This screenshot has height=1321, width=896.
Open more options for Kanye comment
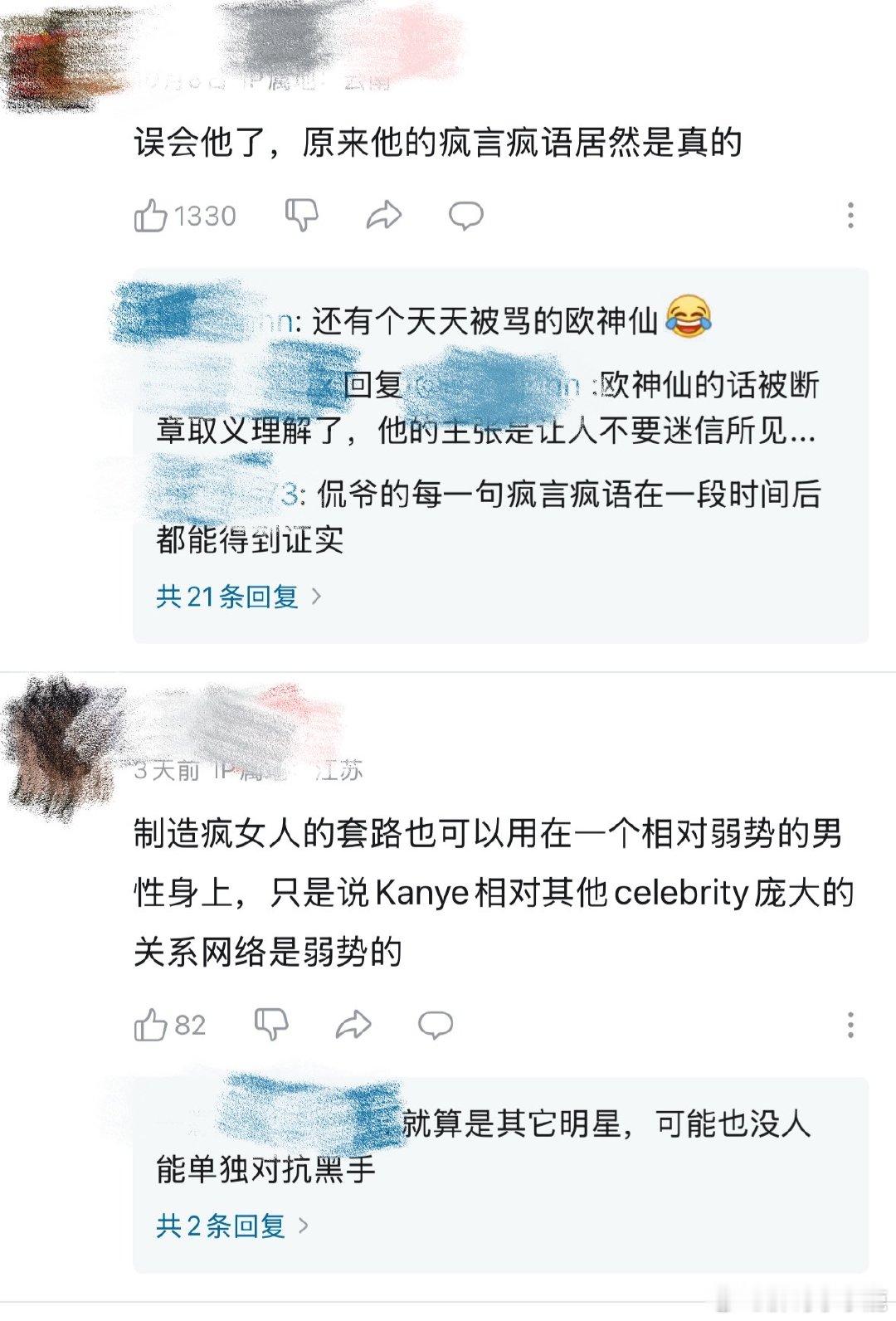coord(850,1026)
